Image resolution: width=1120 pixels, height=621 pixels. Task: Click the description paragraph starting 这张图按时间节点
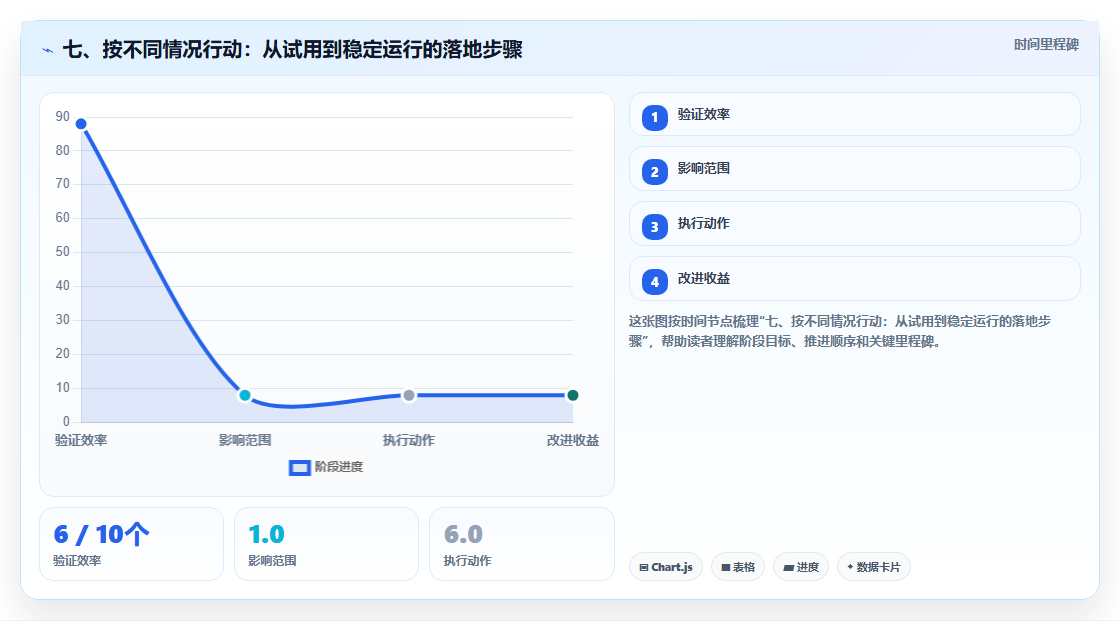tap(840, 332)
